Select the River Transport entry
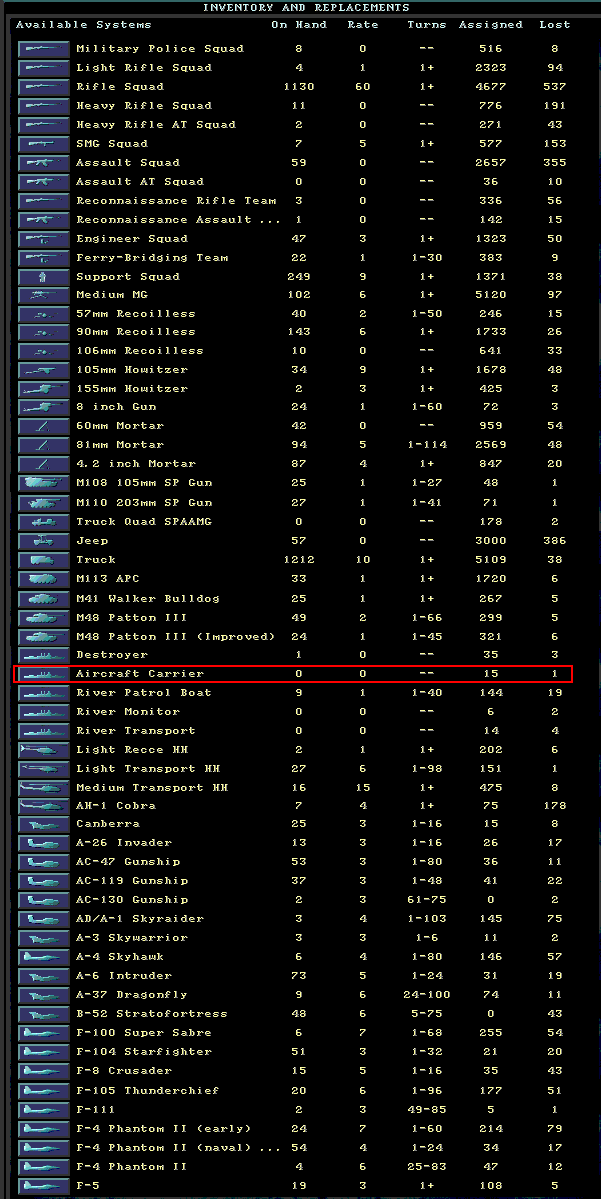 point(136,731)
